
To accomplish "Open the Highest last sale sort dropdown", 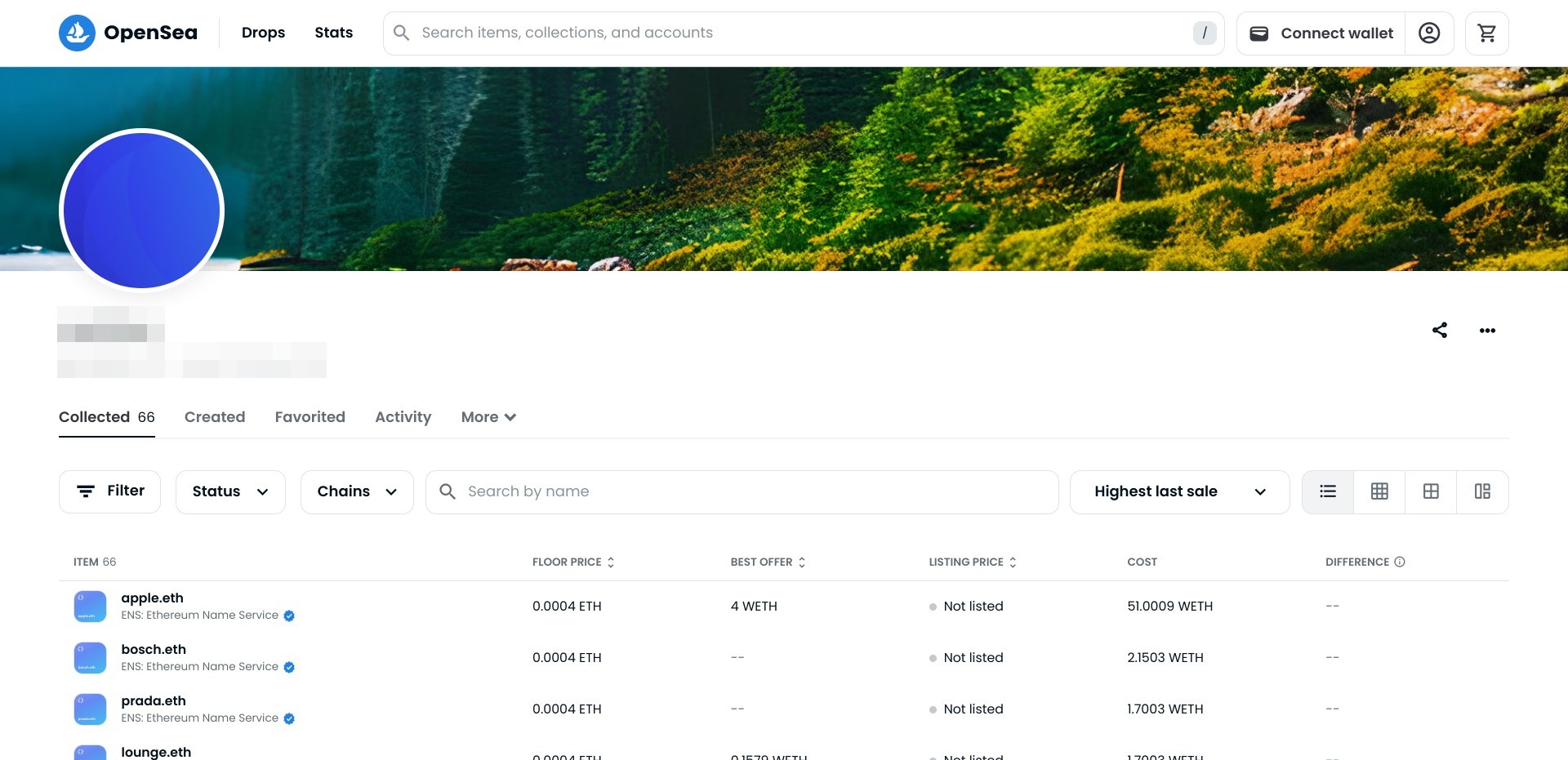I will coord(1179,491).
